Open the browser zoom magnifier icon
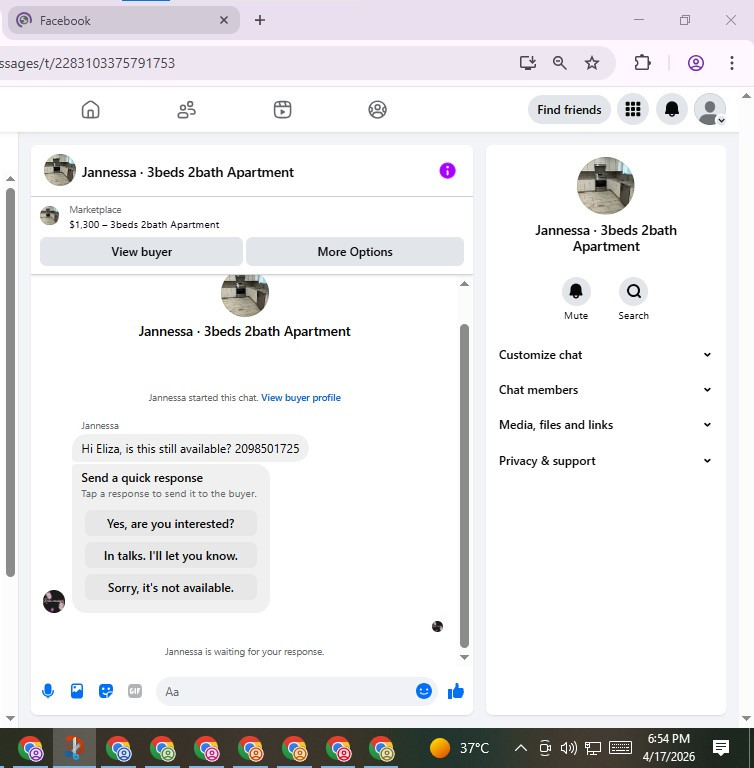This screenshot has width=754, height=768. (559, 63)
